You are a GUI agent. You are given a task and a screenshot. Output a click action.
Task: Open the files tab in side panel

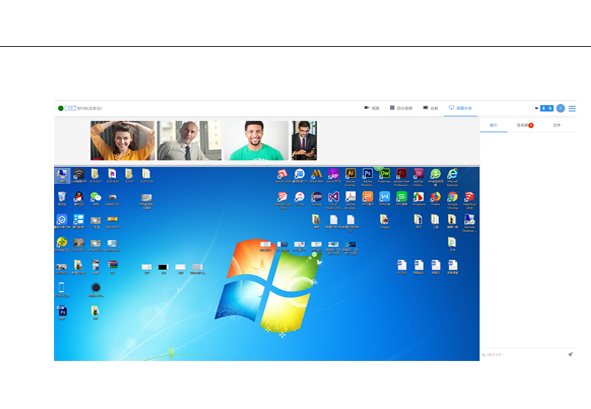coord(557,125)
